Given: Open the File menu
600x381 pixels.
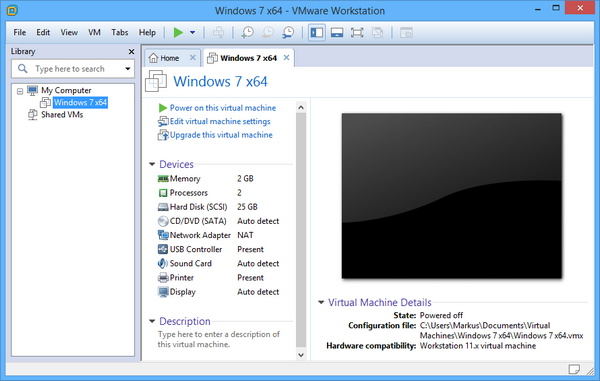Looking at the screenshot, I should (20, 33).
